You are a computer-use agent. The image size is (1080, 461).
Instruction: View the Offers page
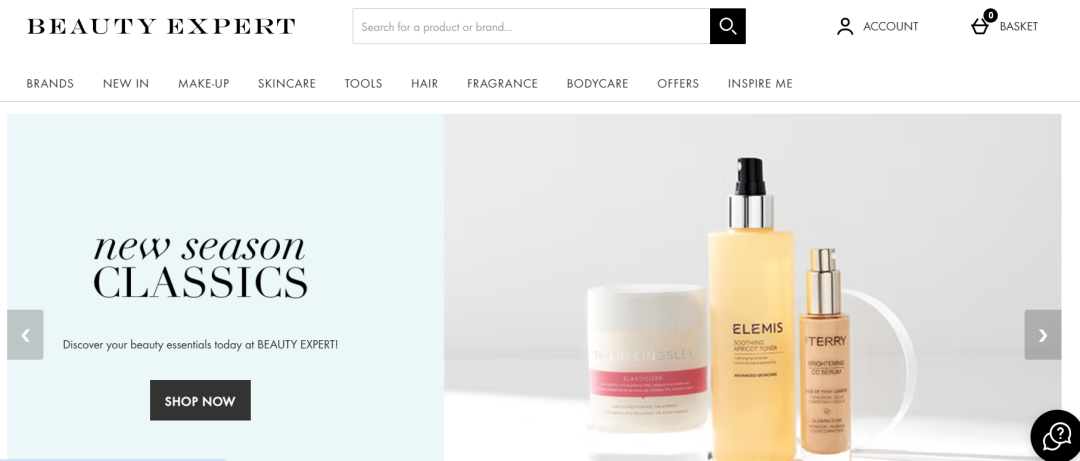(678, 83)
